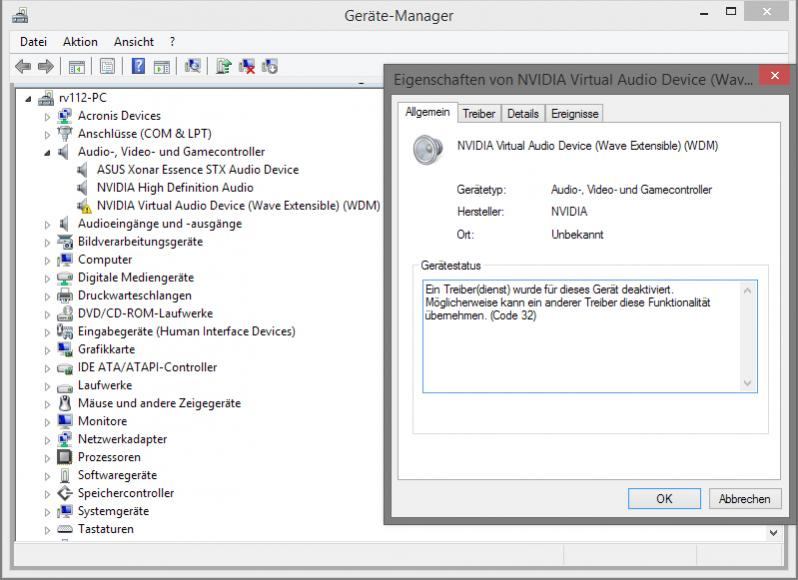
Task: Click the Abbrechen button
Action: tap(744, 498)
